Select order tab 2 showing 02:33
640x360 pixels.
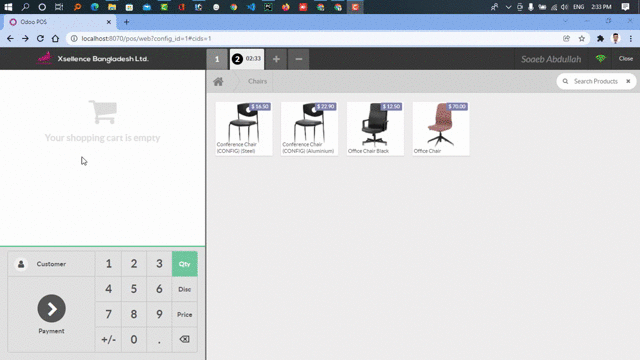pyautogui.click(x=247, y=59)
